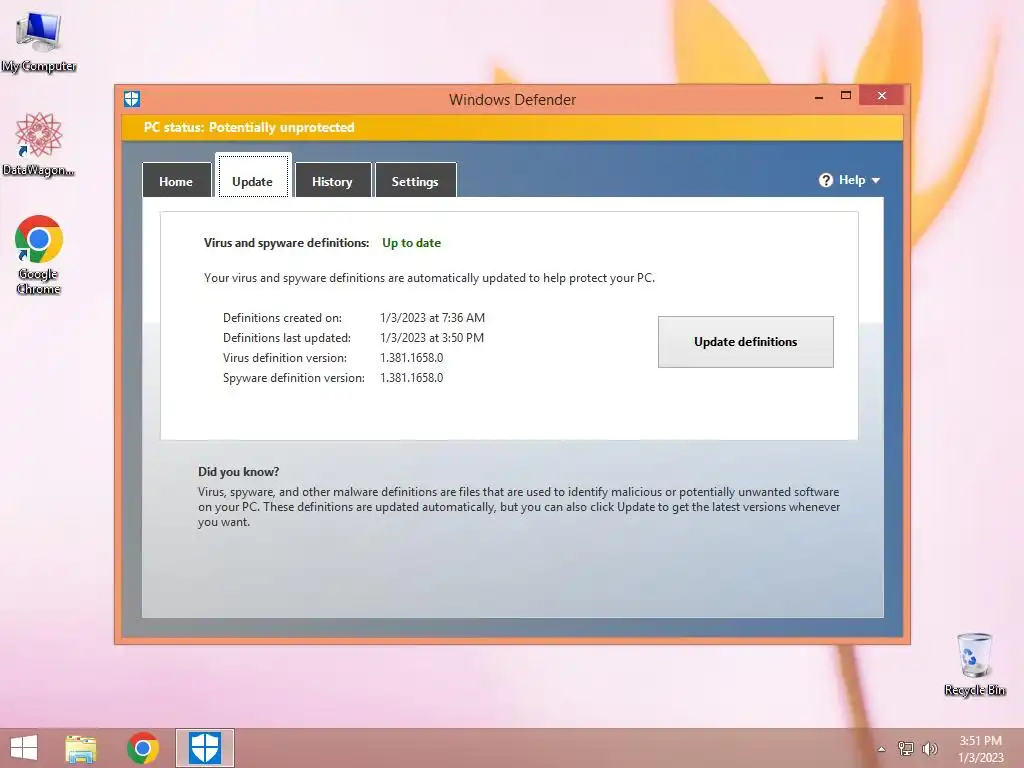Close the Windows Defender window
Screen dimensions: 1024x768
(882, 96)
